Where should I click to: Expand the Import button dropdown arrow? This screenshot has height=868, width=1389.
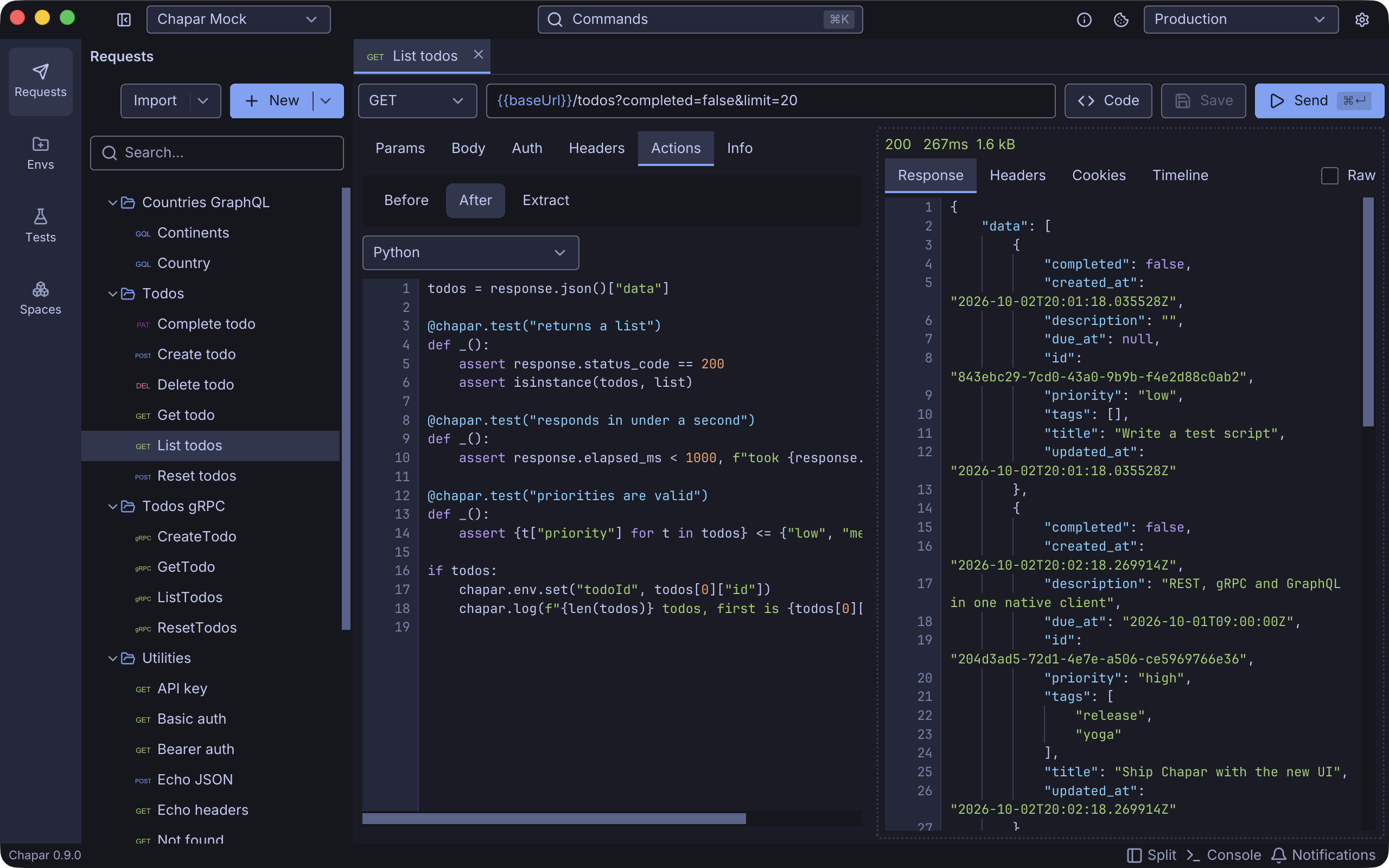pyautogui.click(x=202, y=100)
